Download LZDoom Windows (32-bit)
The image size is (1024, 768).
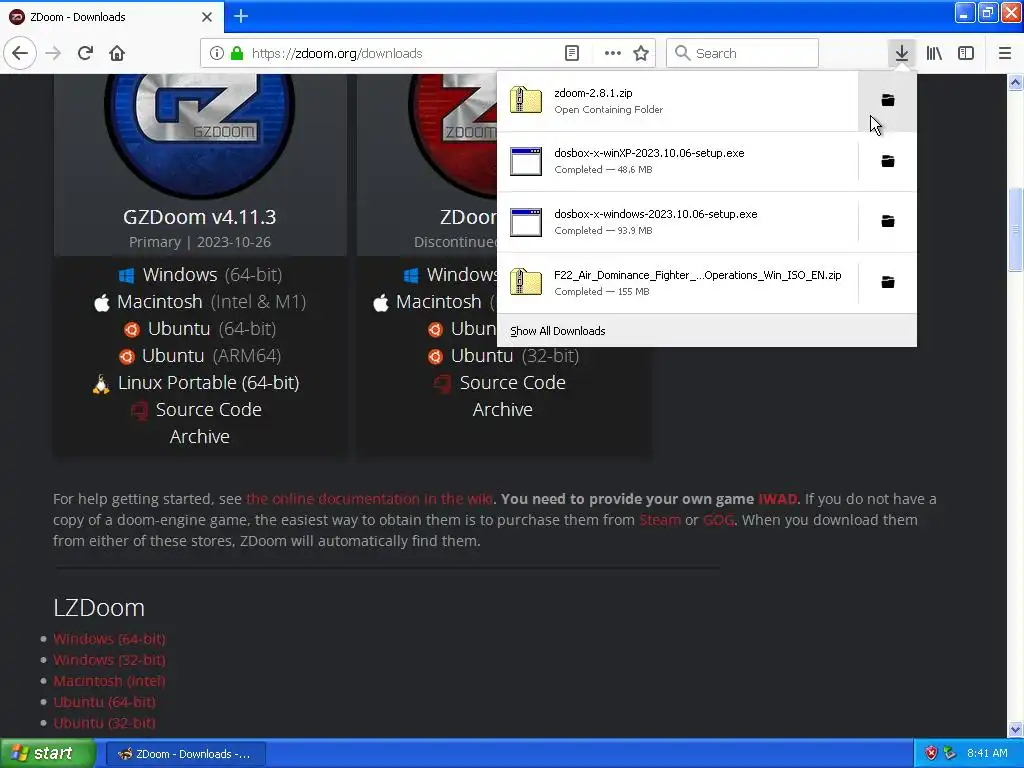(109, 660)
